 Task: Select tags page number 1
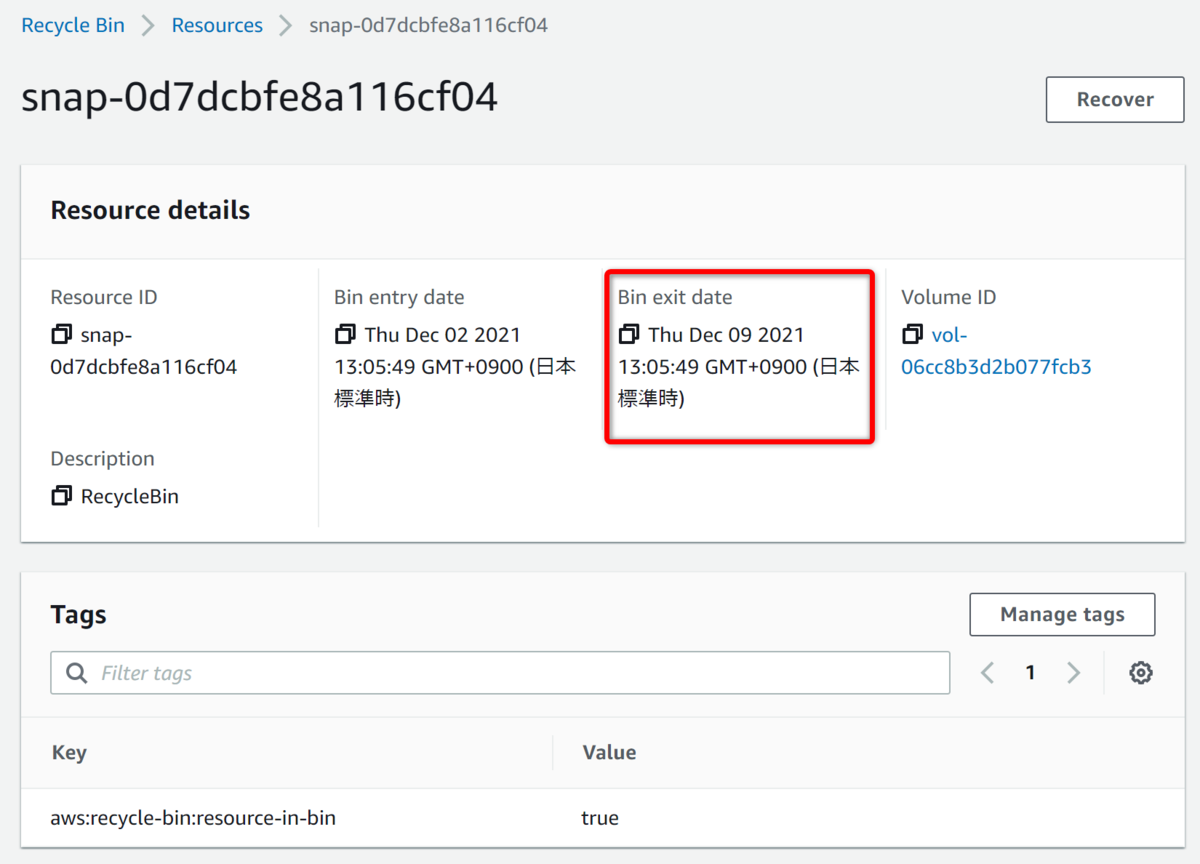coord(1030,673)
